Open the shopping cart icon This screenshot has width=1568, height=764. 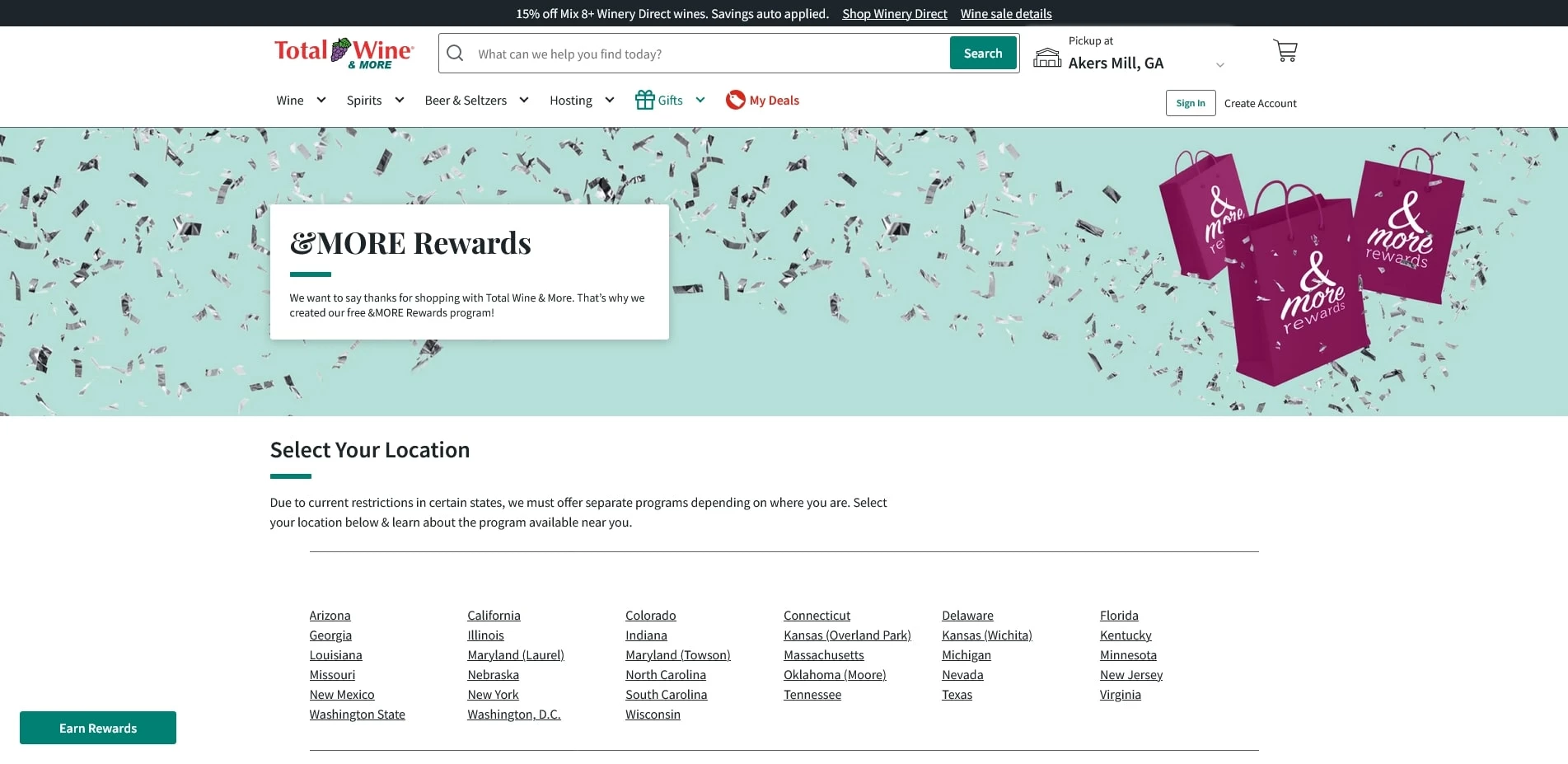1285,51
